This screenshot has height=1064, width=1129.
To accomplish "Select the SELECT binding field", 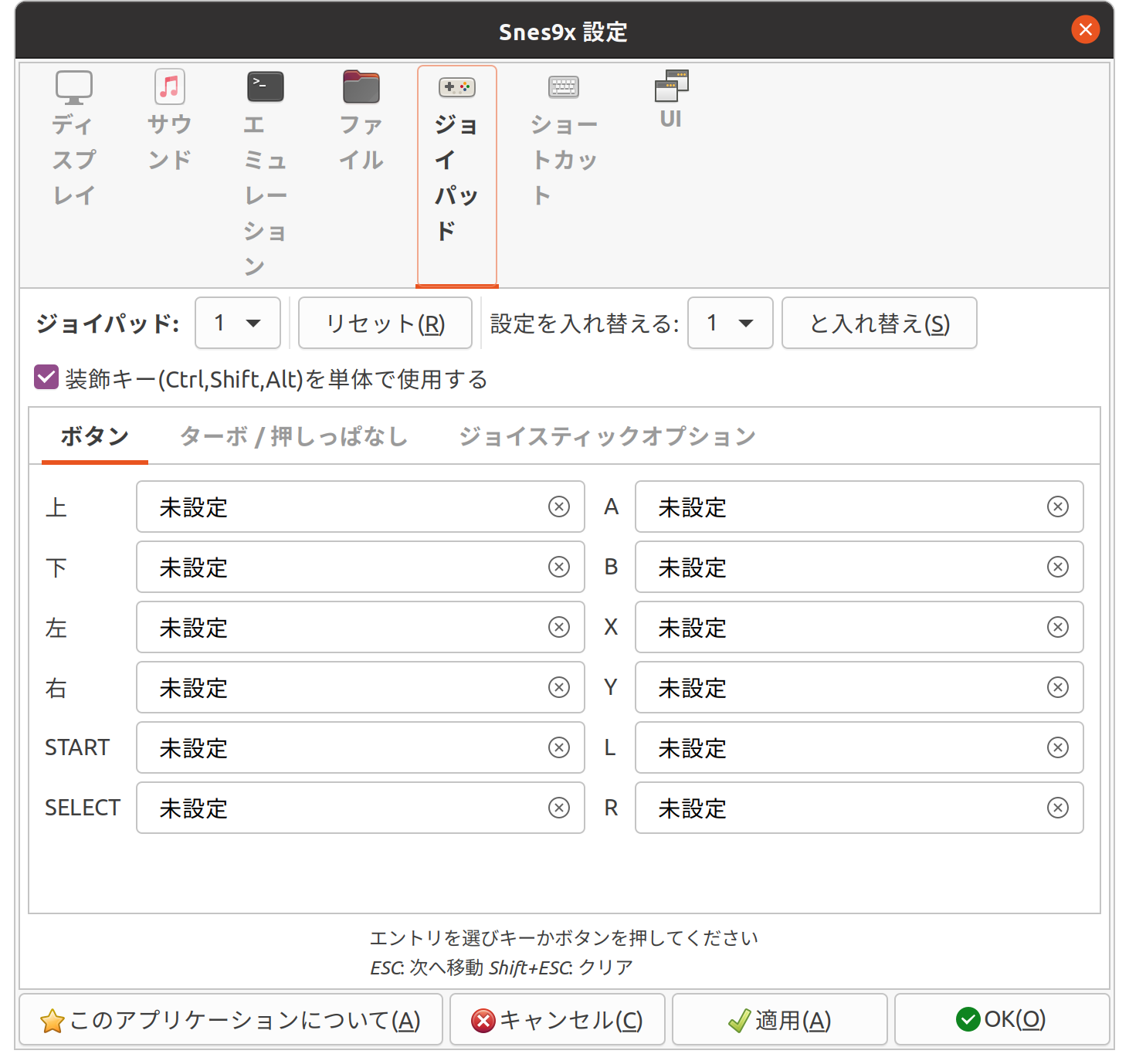I will coord(361,808).
